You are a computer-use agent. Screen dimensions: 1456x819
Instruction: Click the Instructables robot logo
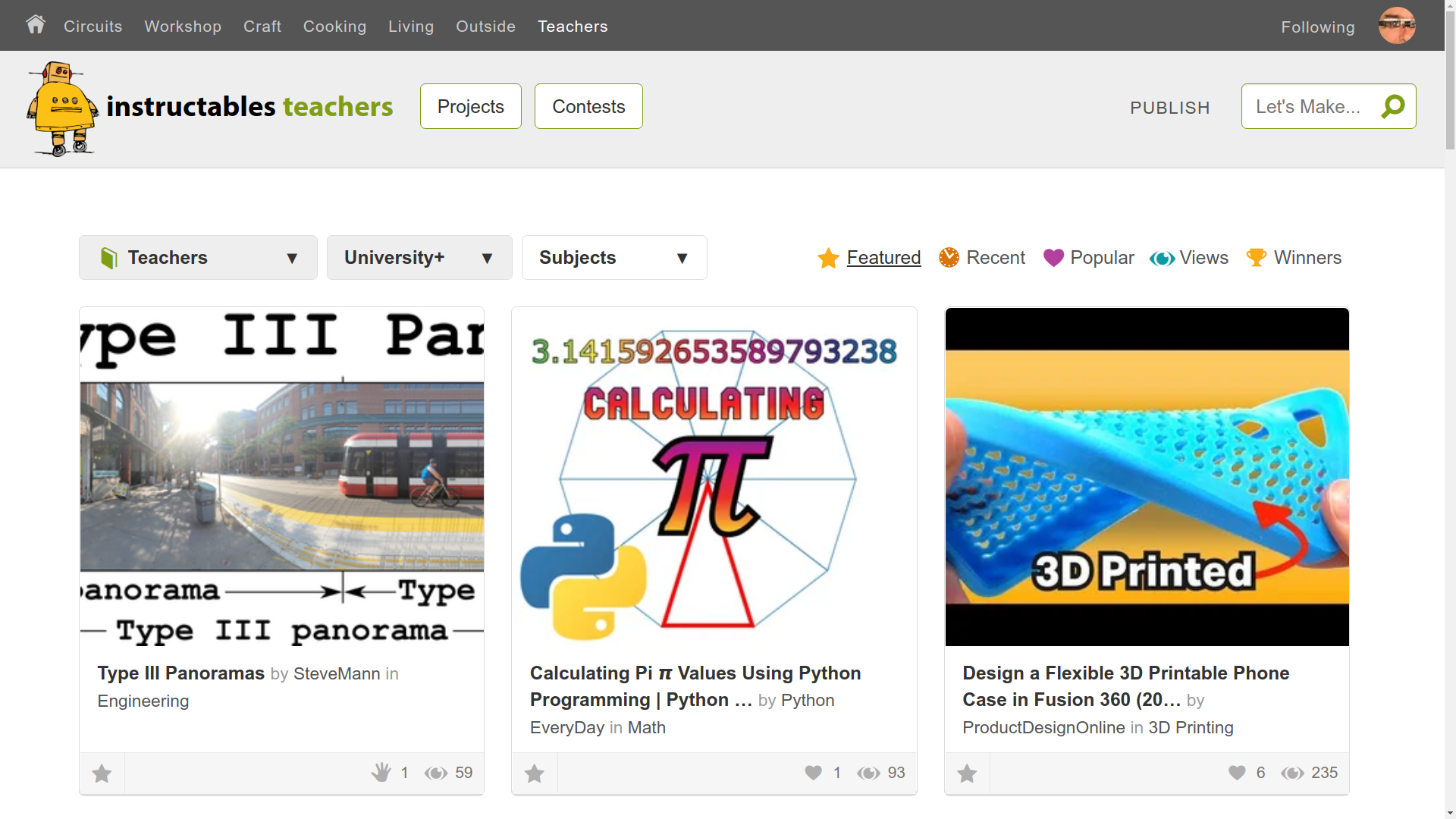[x=62, y=108]
